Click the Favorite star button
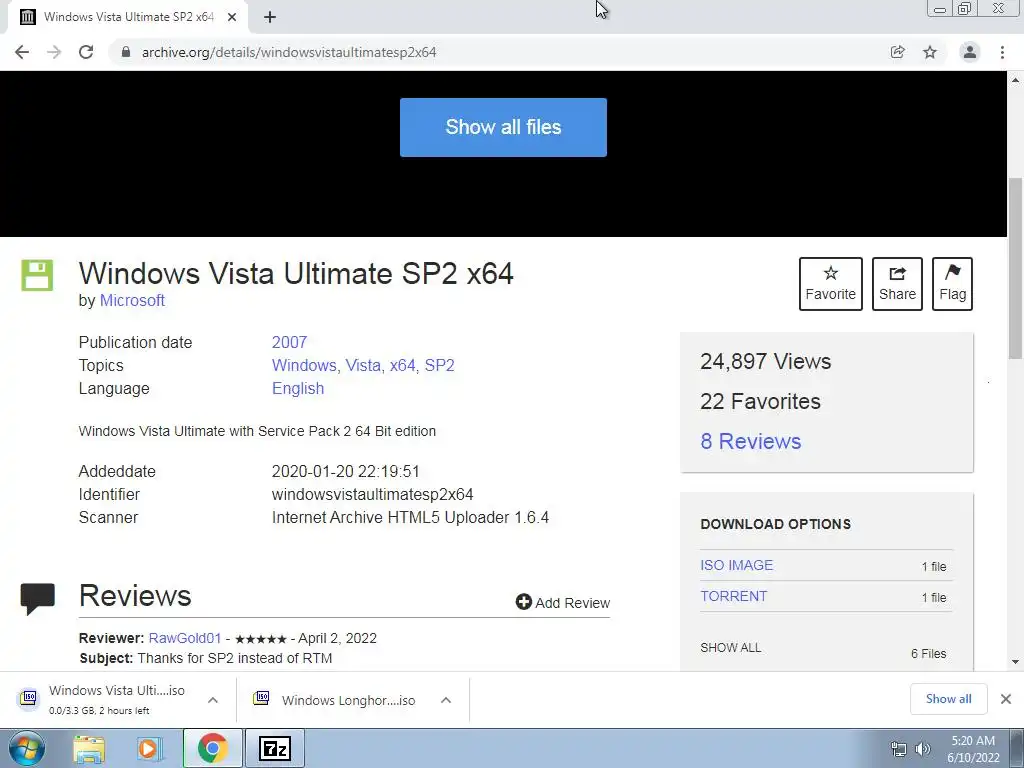 pyautogui.click(x=831, y=284)
